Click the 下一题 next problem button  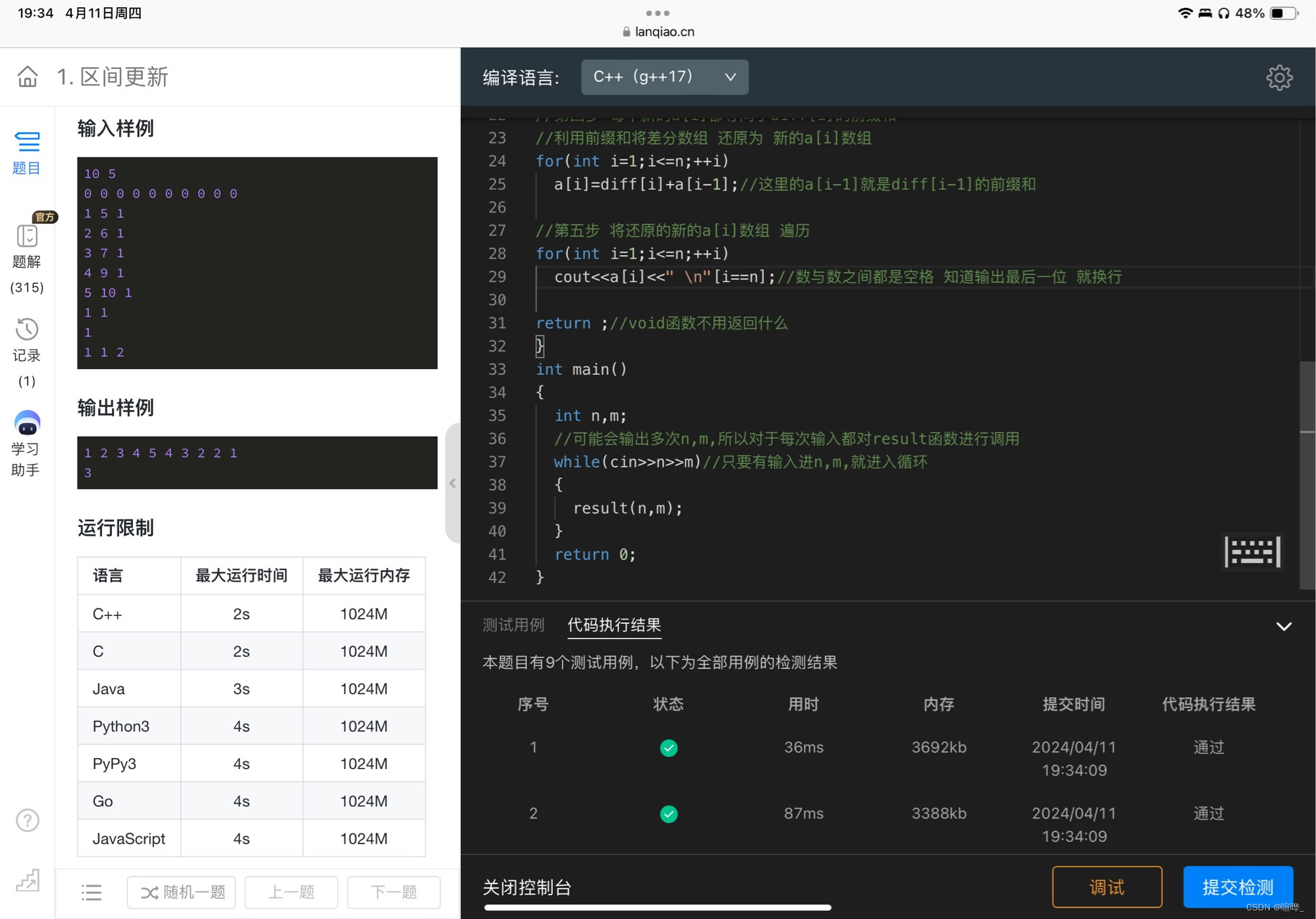pyautogui.click(x=393, y=892)
